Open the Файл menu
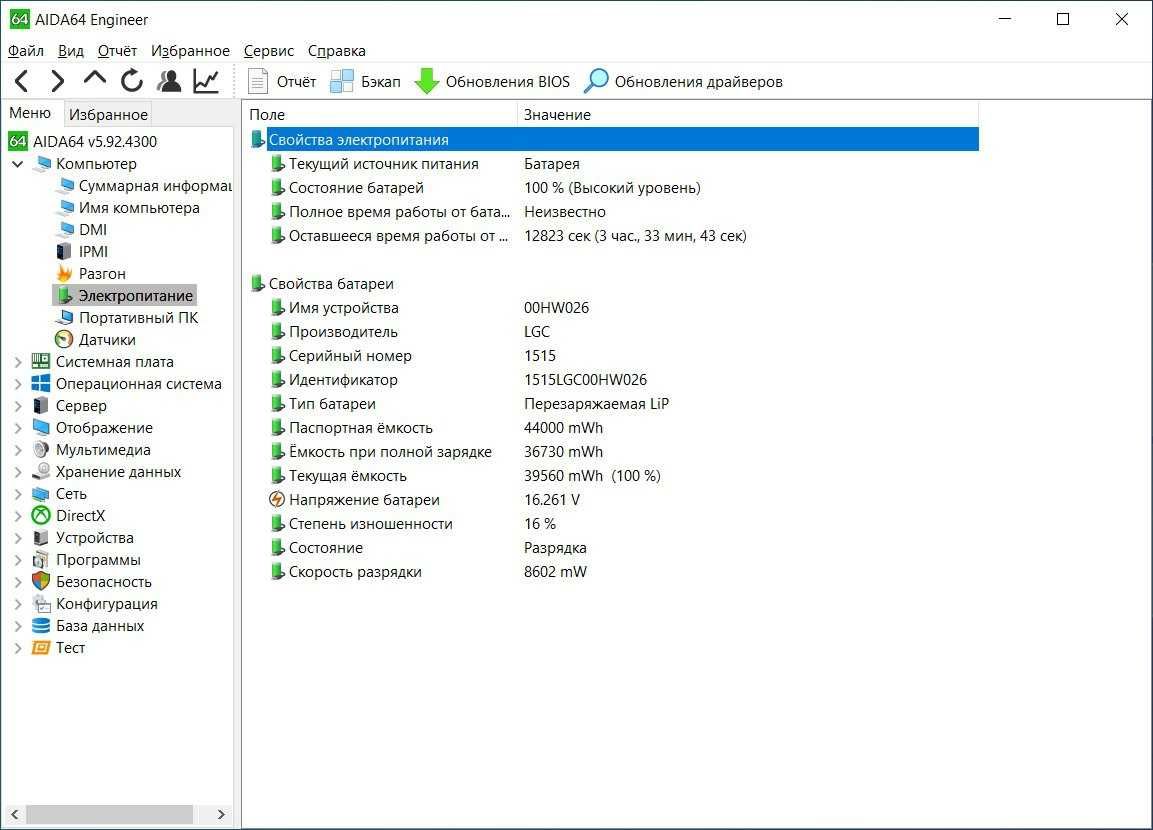 point(26,51)
